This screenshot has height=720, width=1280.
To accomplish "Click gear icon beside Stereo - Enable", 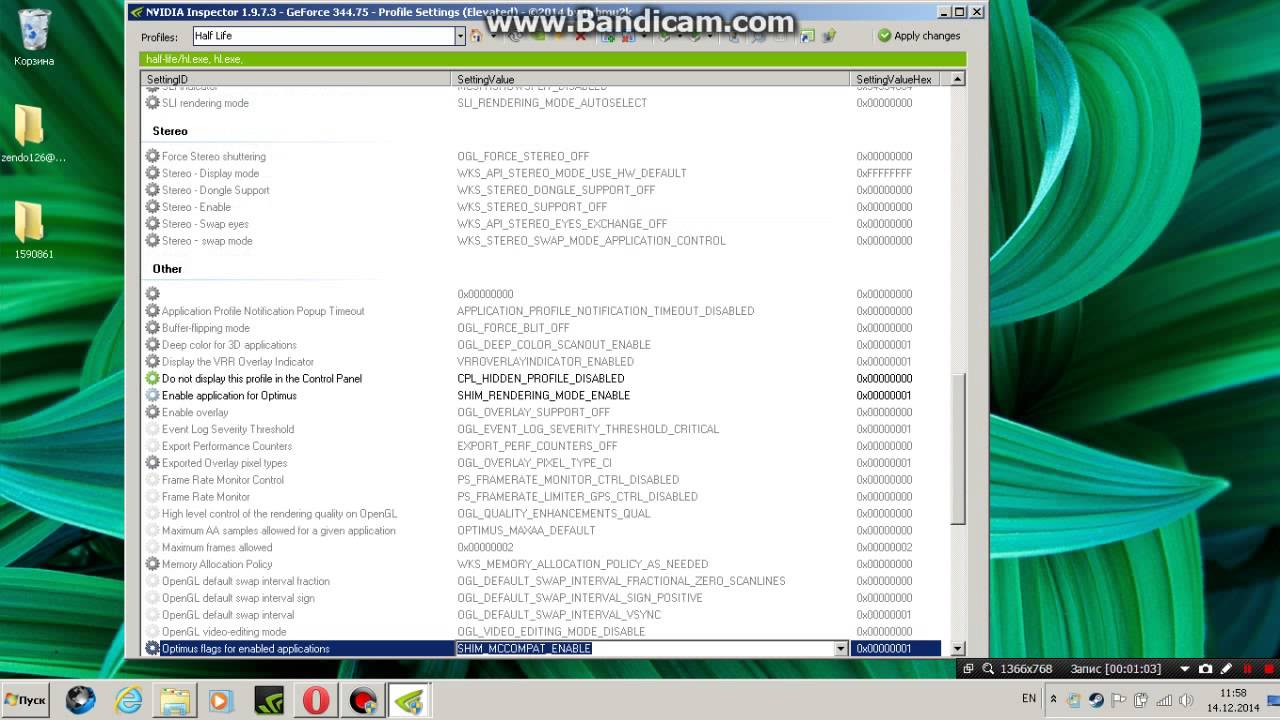I will 152,207.
